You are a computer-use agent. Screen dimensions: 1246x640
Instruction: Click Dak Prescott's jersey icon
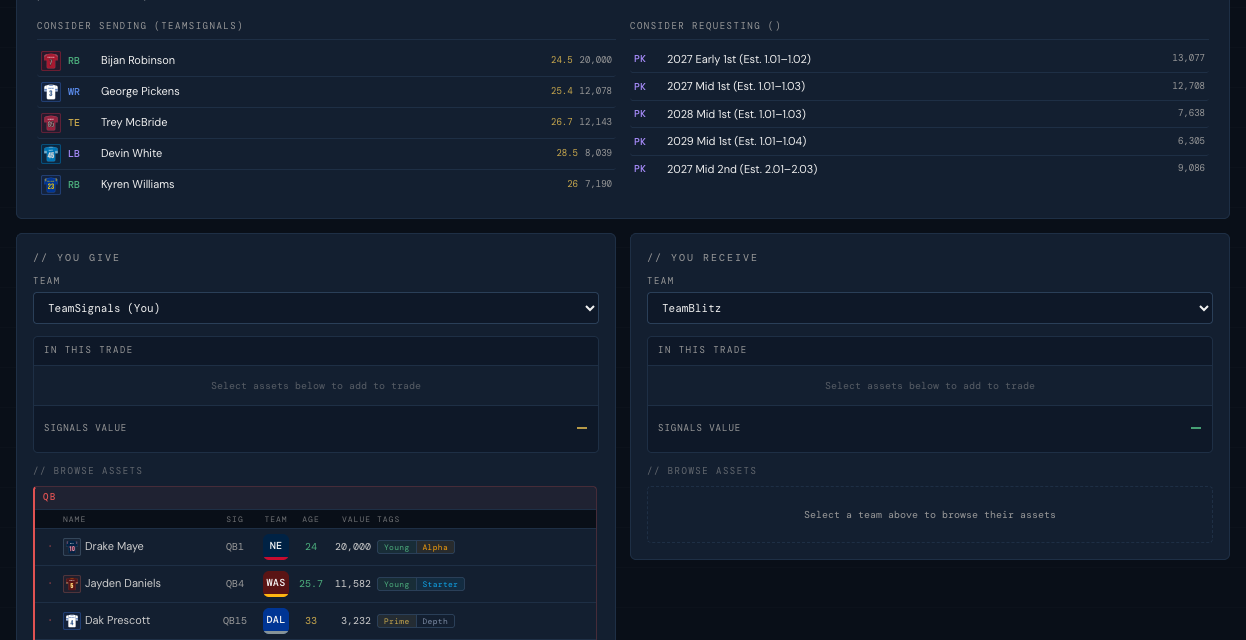[x=72, y=621]
